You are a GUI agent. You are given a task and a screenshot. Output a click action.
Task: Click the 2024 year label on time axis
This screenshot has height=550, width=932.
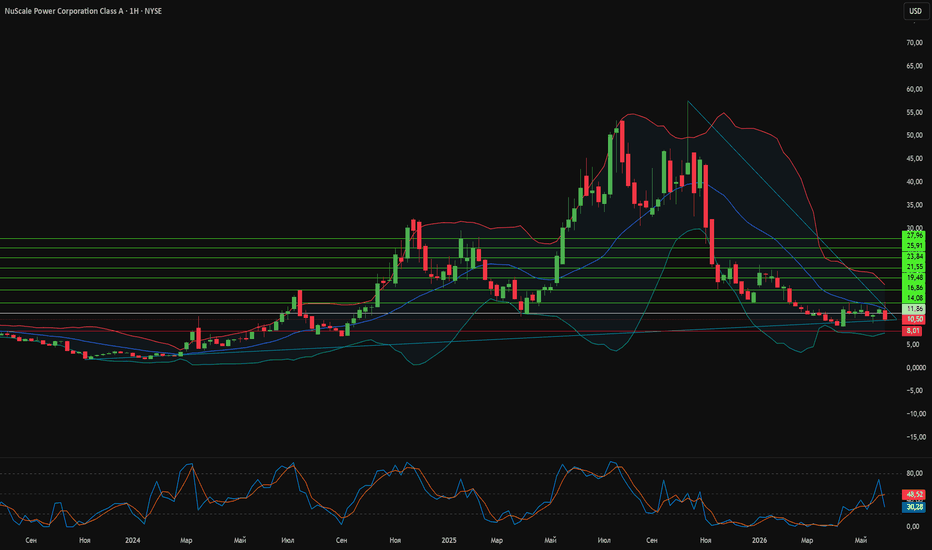click(x=133, y=540)
